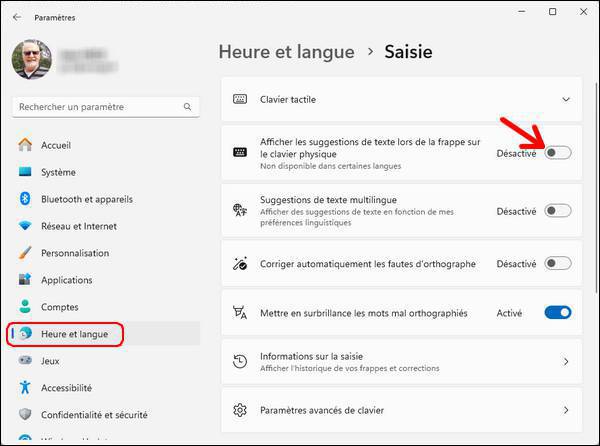
Task: Select Personnalisation in the sidebar
Action: point(106,253)
